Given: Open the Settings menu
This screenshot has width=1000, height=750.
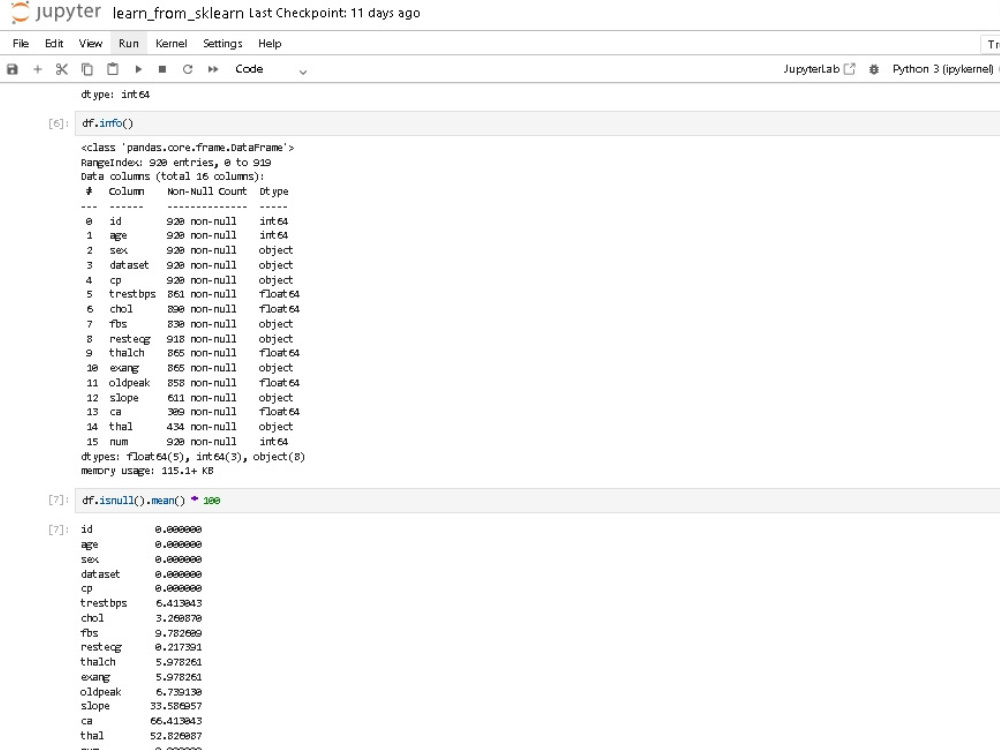Looking at the screenshot, I should click(x=223, y=43).
